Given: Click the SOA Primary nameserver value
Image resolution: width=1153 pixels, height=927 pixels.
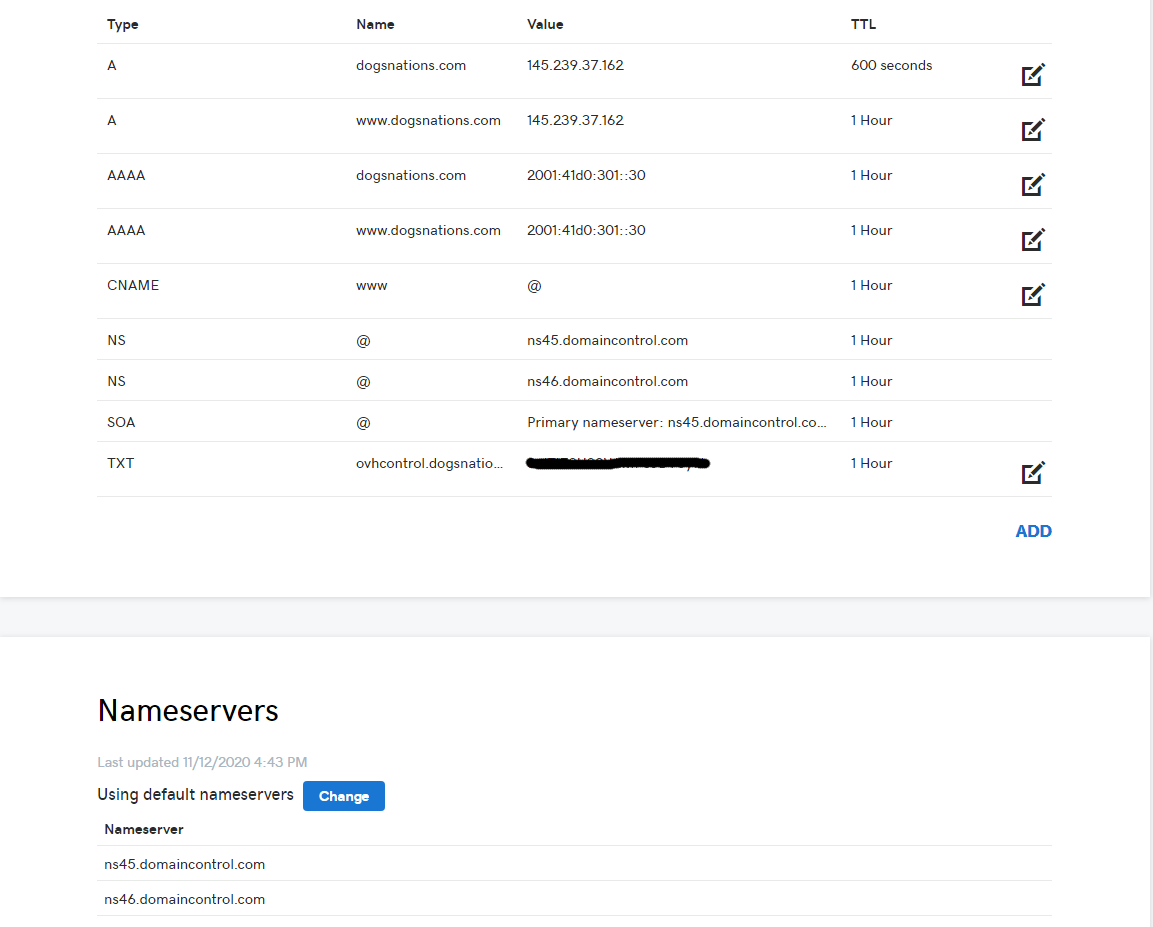Looking at the screenshot, I should [677, 423].
